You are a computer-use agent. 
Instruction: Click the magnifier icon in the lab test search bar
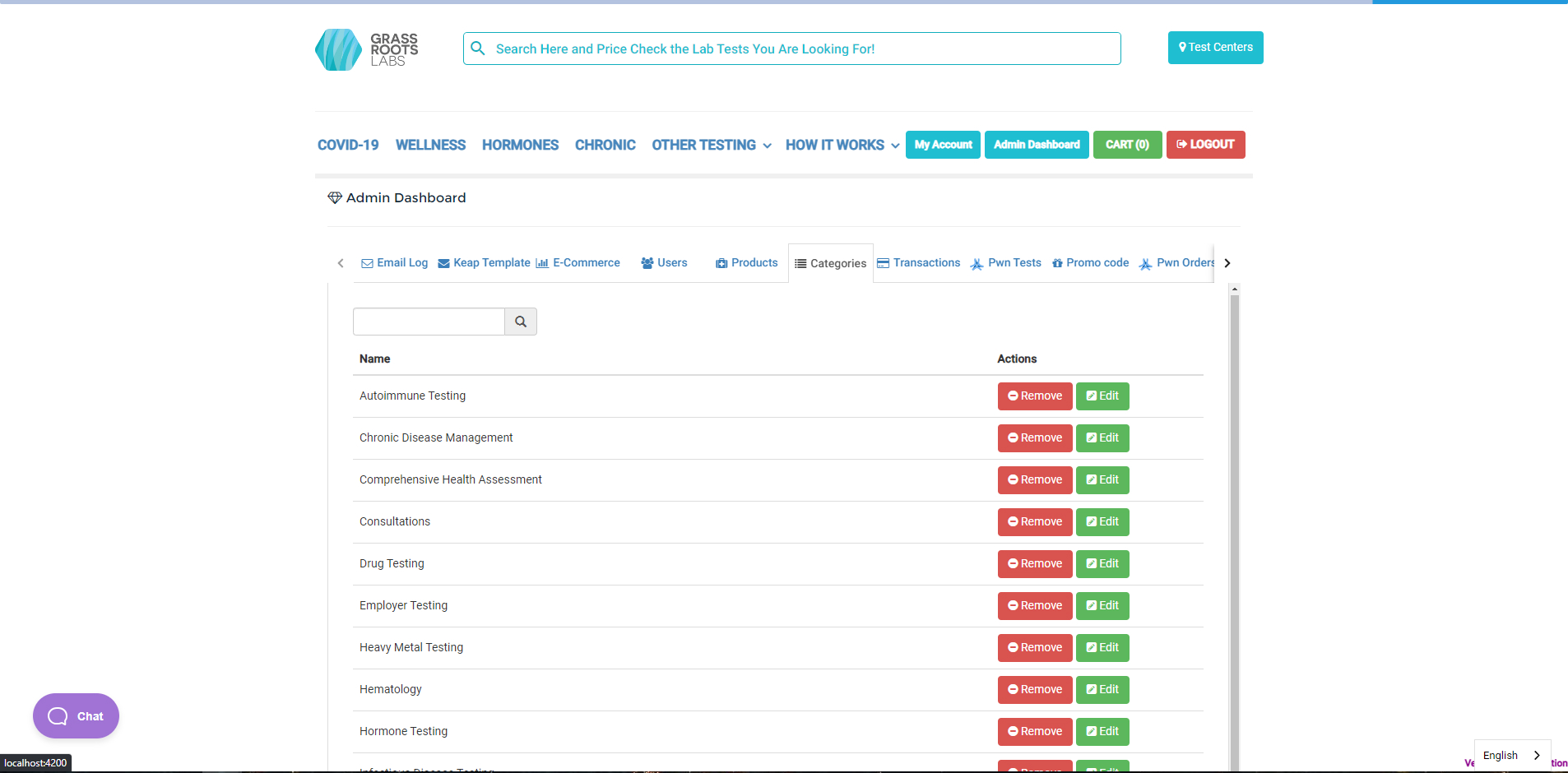click(x=478, y=49)
